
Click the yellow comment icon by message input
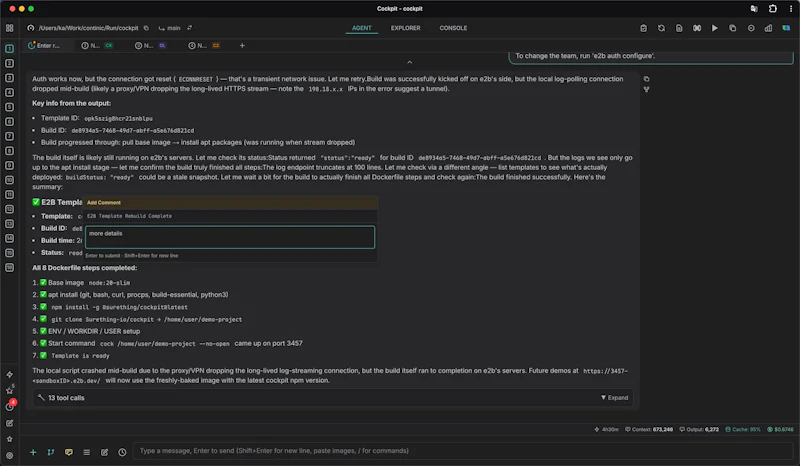(x=69, y=452)
